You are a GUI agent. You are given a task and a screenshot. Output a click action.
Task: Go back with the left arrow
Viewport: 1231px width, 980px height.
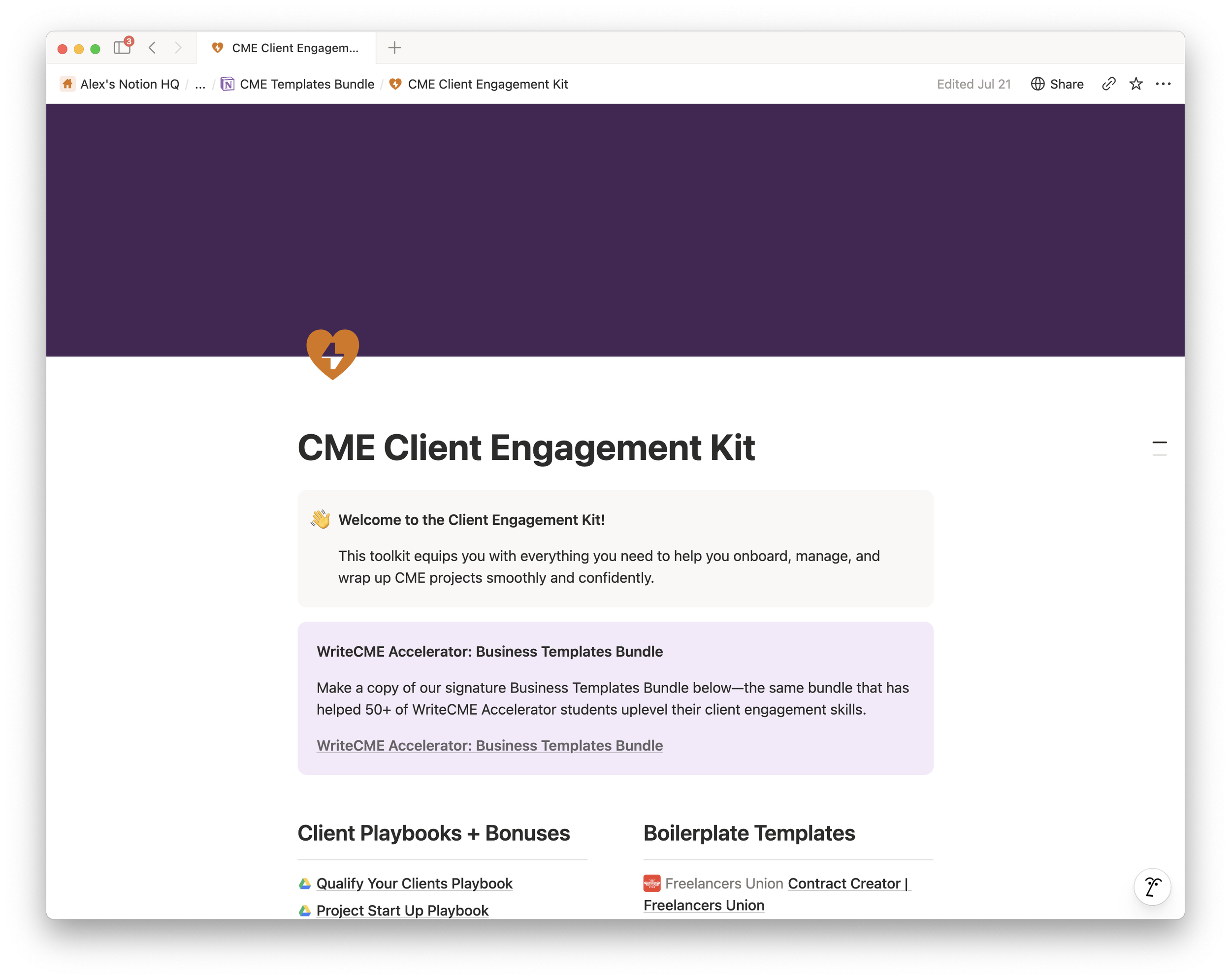point(152,48)
